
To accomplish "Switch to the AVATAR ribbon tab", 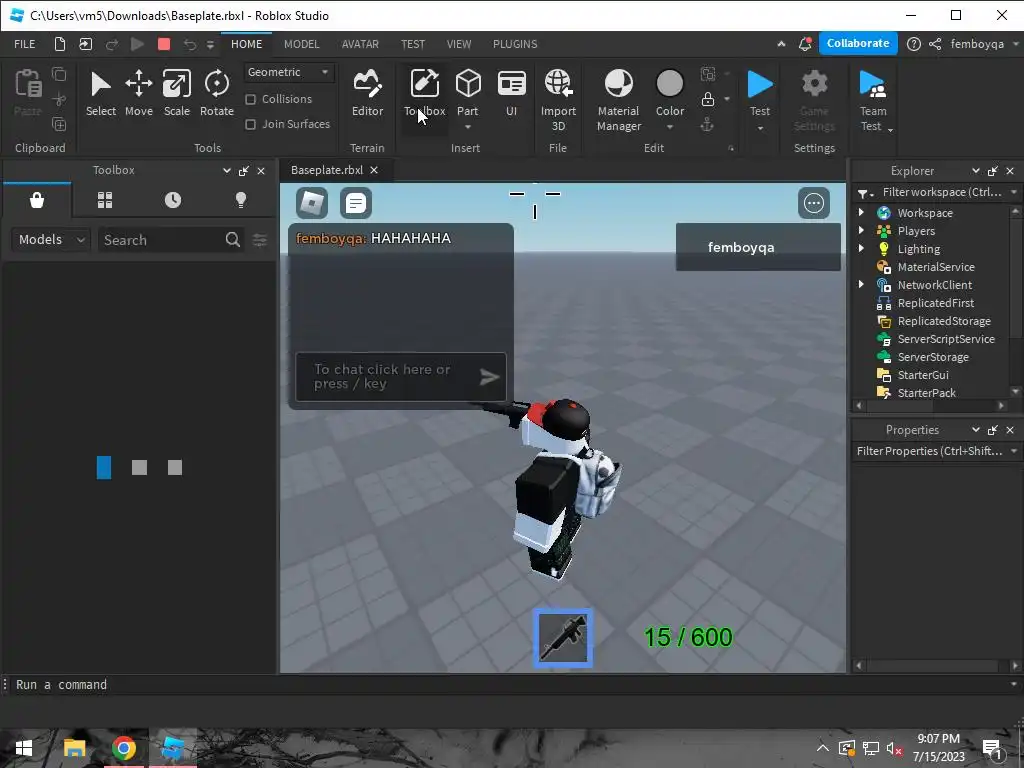I will 360,44.
